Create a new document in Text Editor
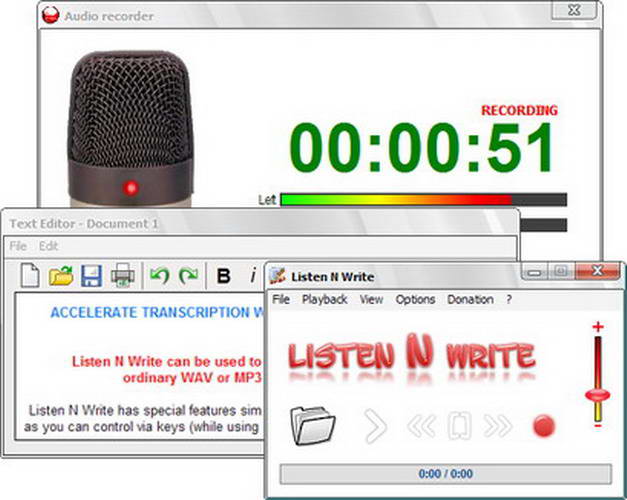Screen dimensions: 627x500 30,275
